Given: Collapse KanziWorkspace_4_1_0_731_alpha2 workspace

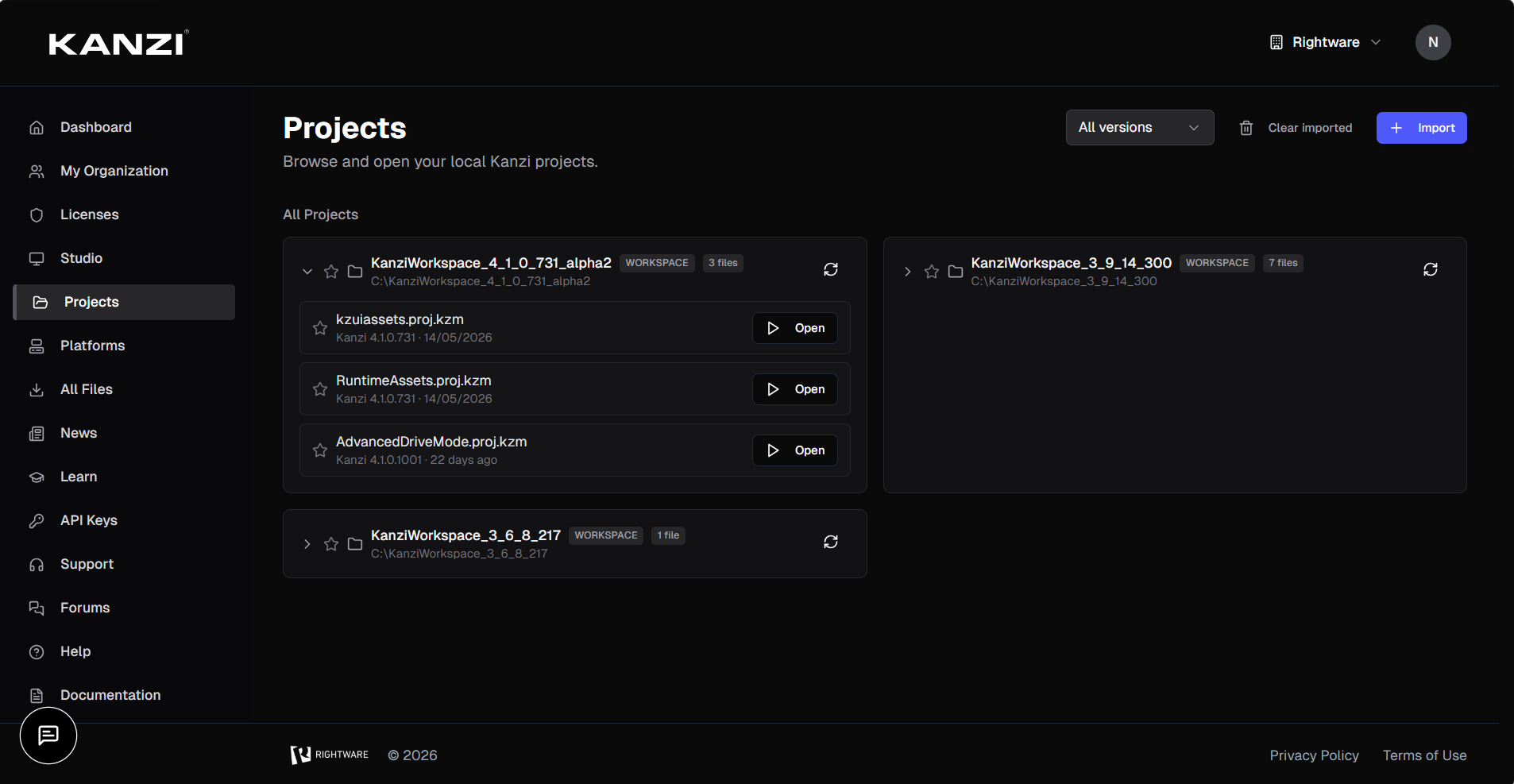Looking at the screenshot, I should (x=307, y=272).
